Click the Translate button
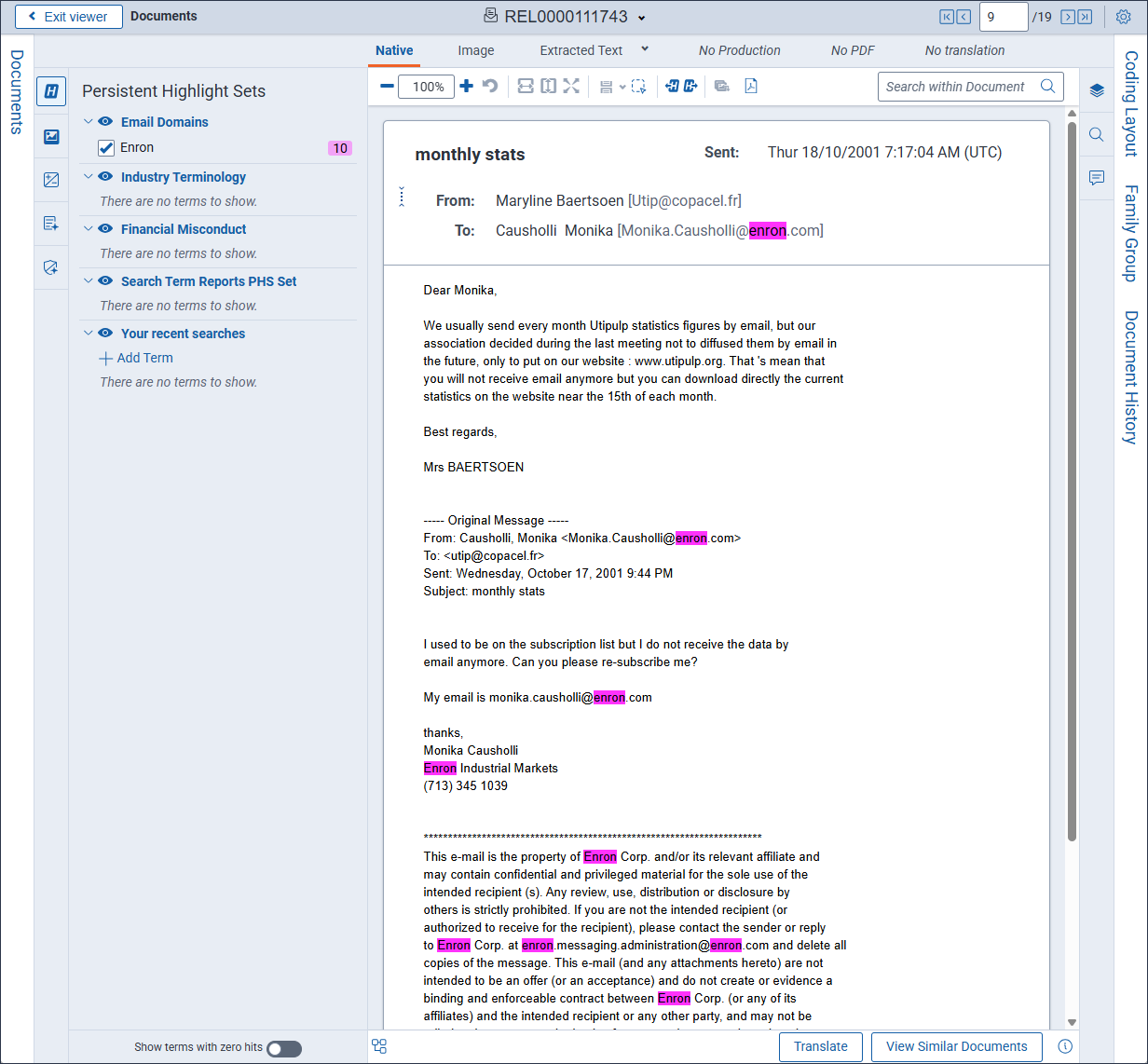Screen dimensions: 1148x1064 [x=821, y=1046]
